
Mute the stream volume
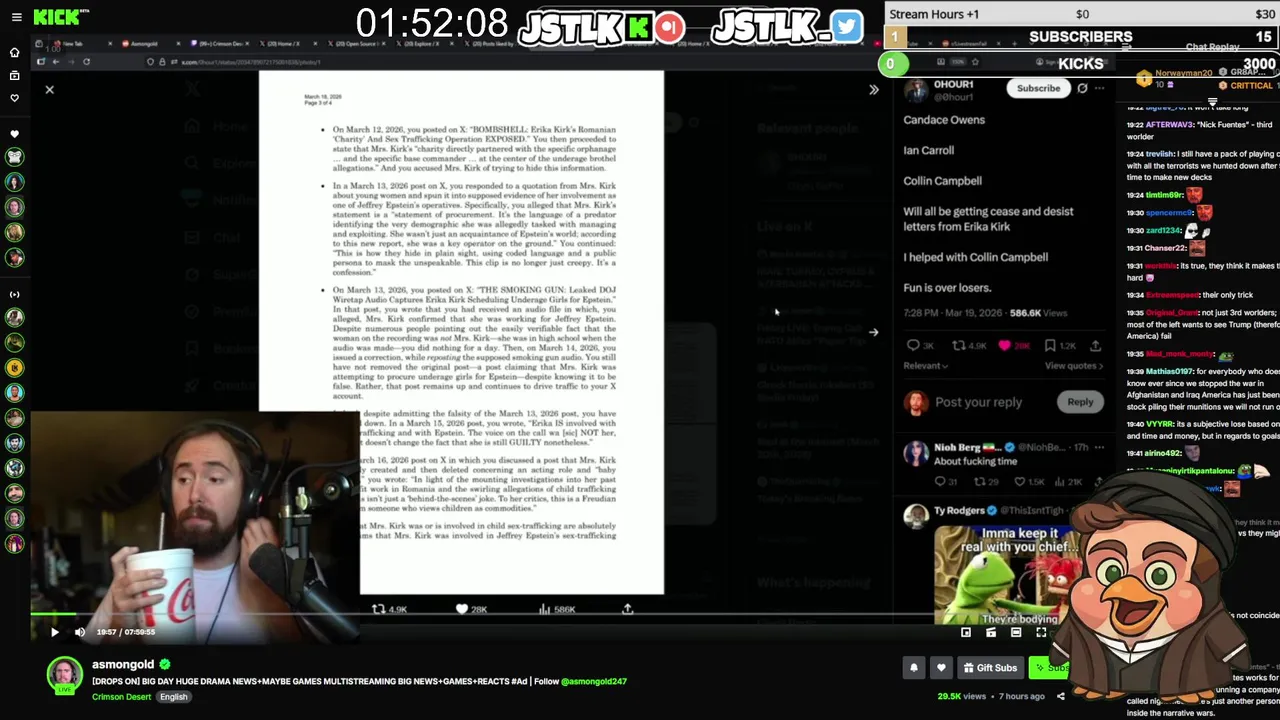click(x=80, y=632)
